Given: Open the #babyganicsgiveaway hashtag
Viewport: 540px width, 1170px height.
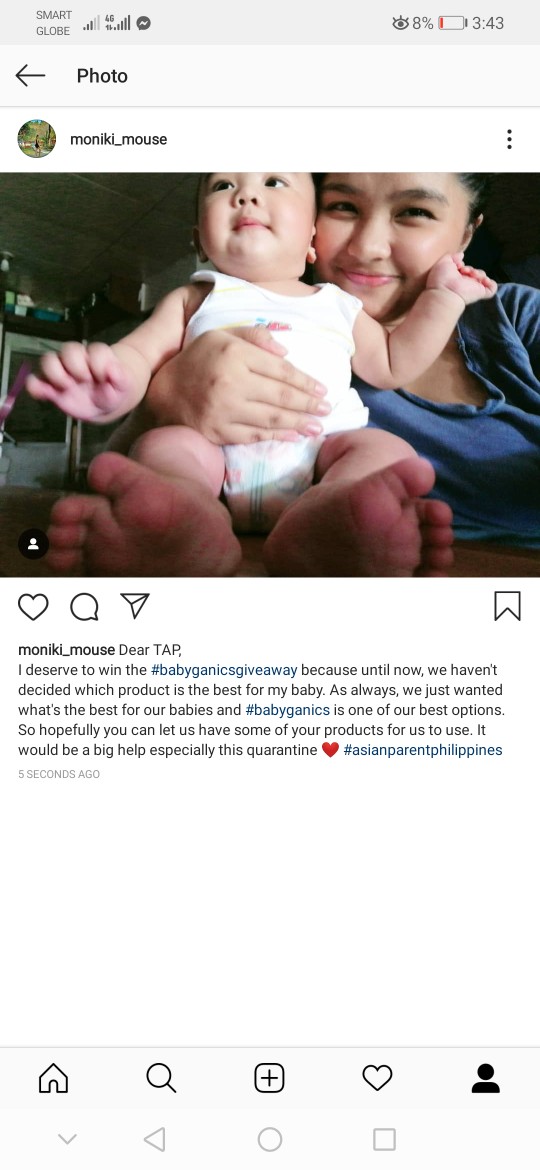Looking at the screenshot, I should tap(224, 670).
